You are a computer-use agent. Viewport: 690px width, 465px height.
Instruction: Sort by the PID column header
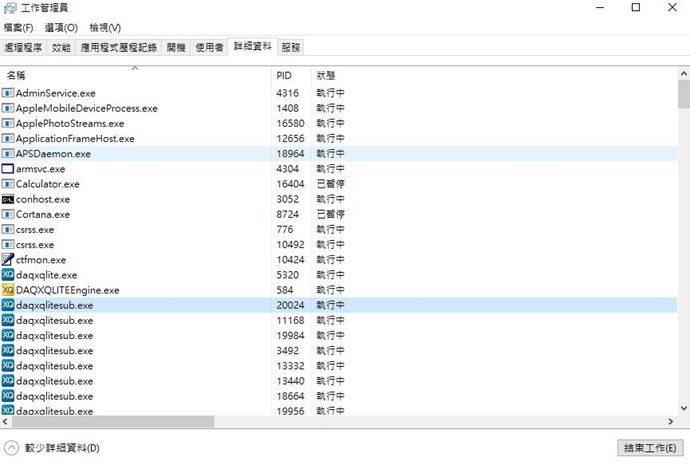click(291, 75)
